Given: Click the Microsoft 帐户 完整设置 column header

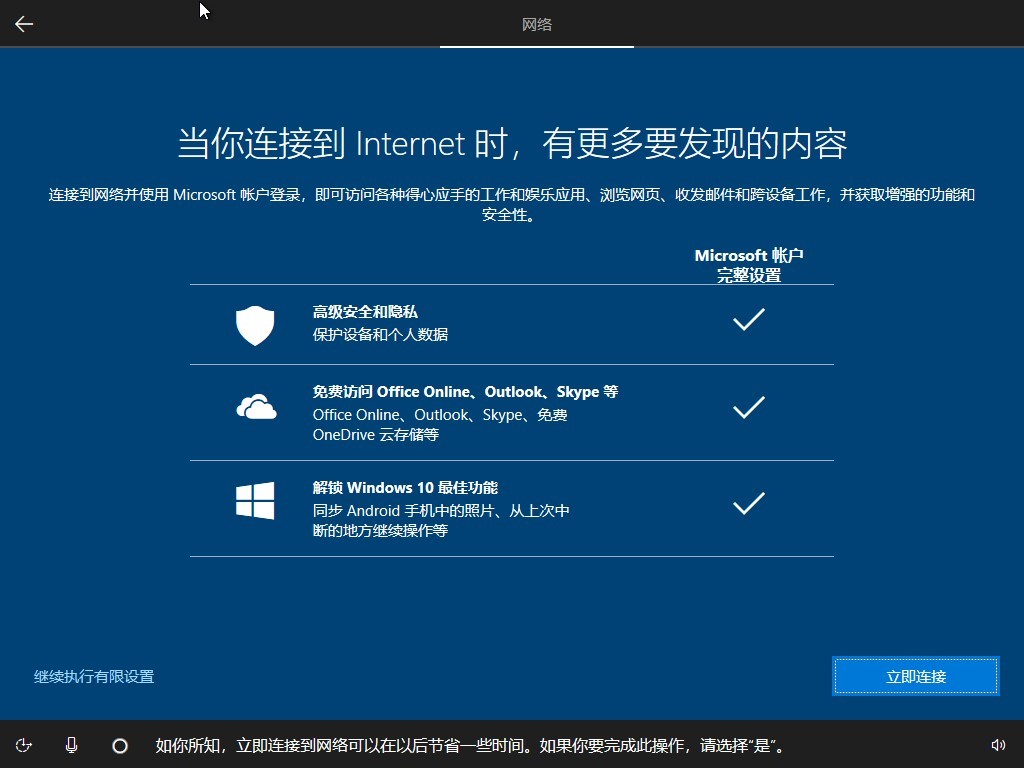Looking at the screenshot, I should [748, 265].
